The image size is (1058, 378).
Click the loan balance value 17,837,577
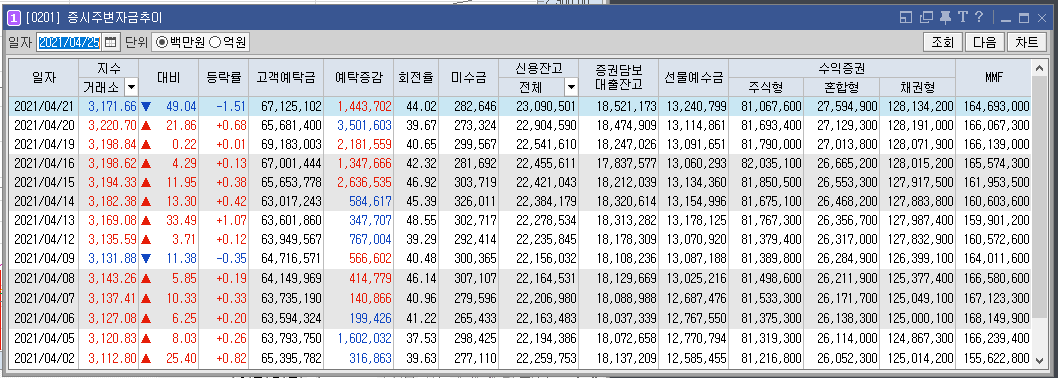click(x=626, y=164)
